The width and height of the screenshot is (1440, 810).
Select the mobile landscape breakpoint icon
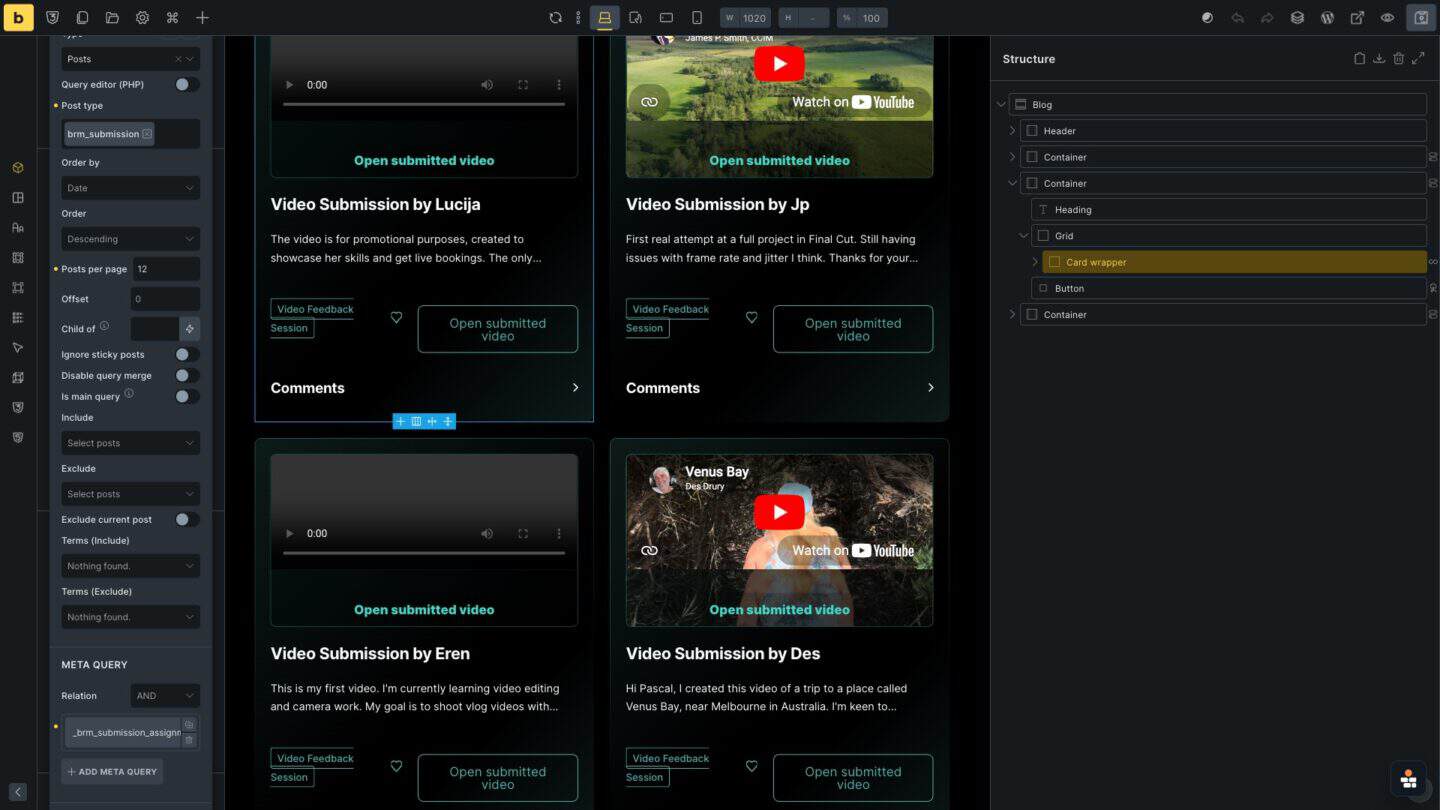666,18
